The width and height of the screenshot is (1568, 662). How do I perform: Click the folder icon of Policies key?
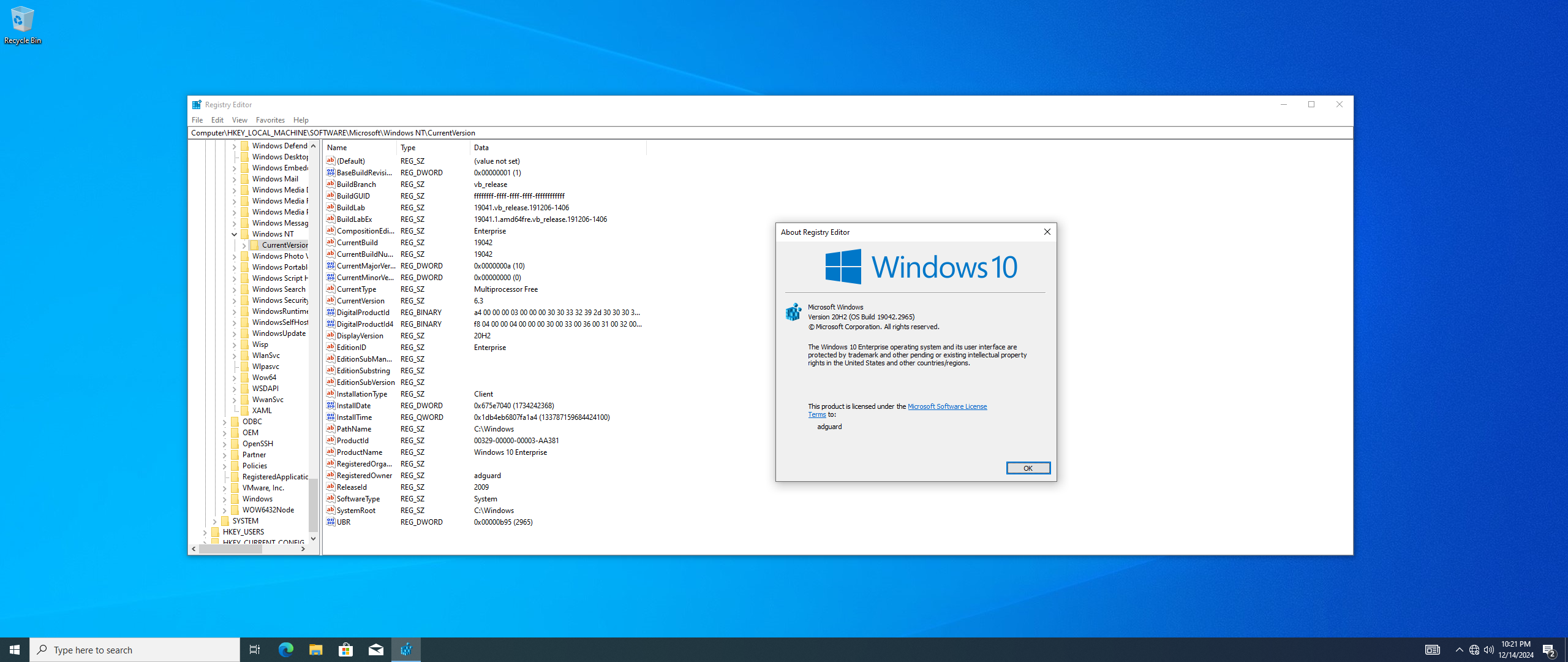click(x=235, y=465)
